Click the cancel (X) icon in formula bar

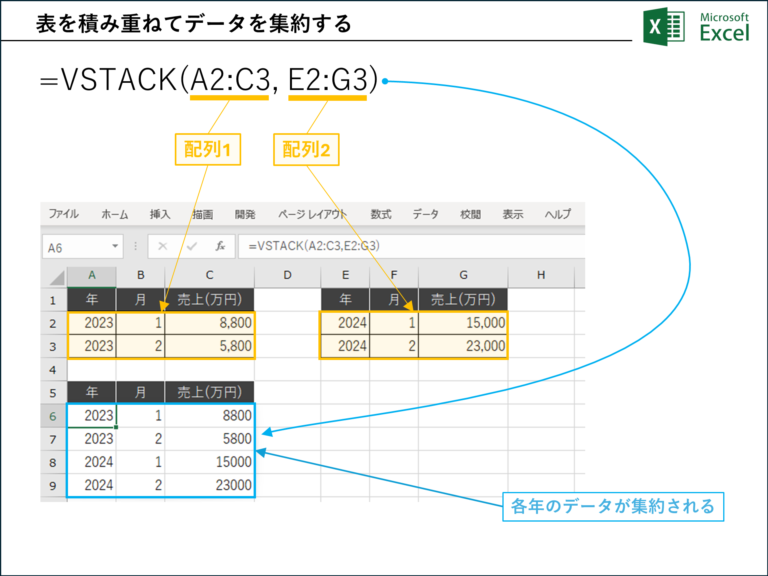(164, 246)
